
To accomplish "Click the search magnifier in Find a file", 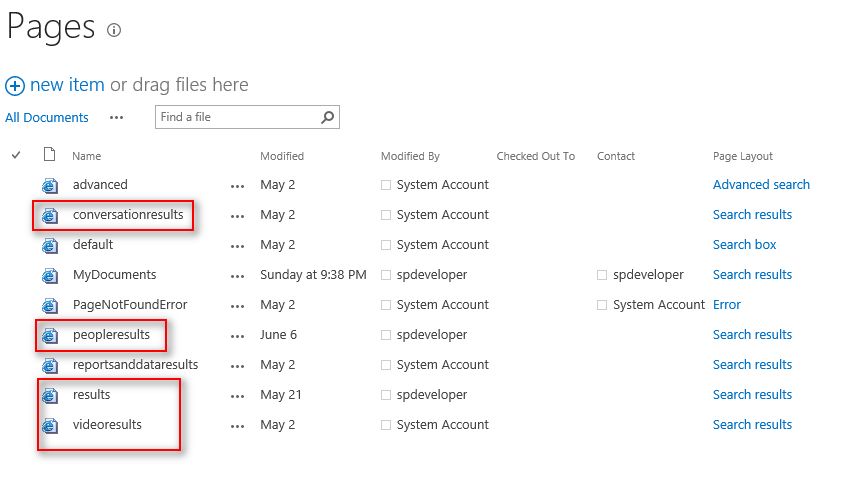I will pyautogui.click(x=327, y=117).
